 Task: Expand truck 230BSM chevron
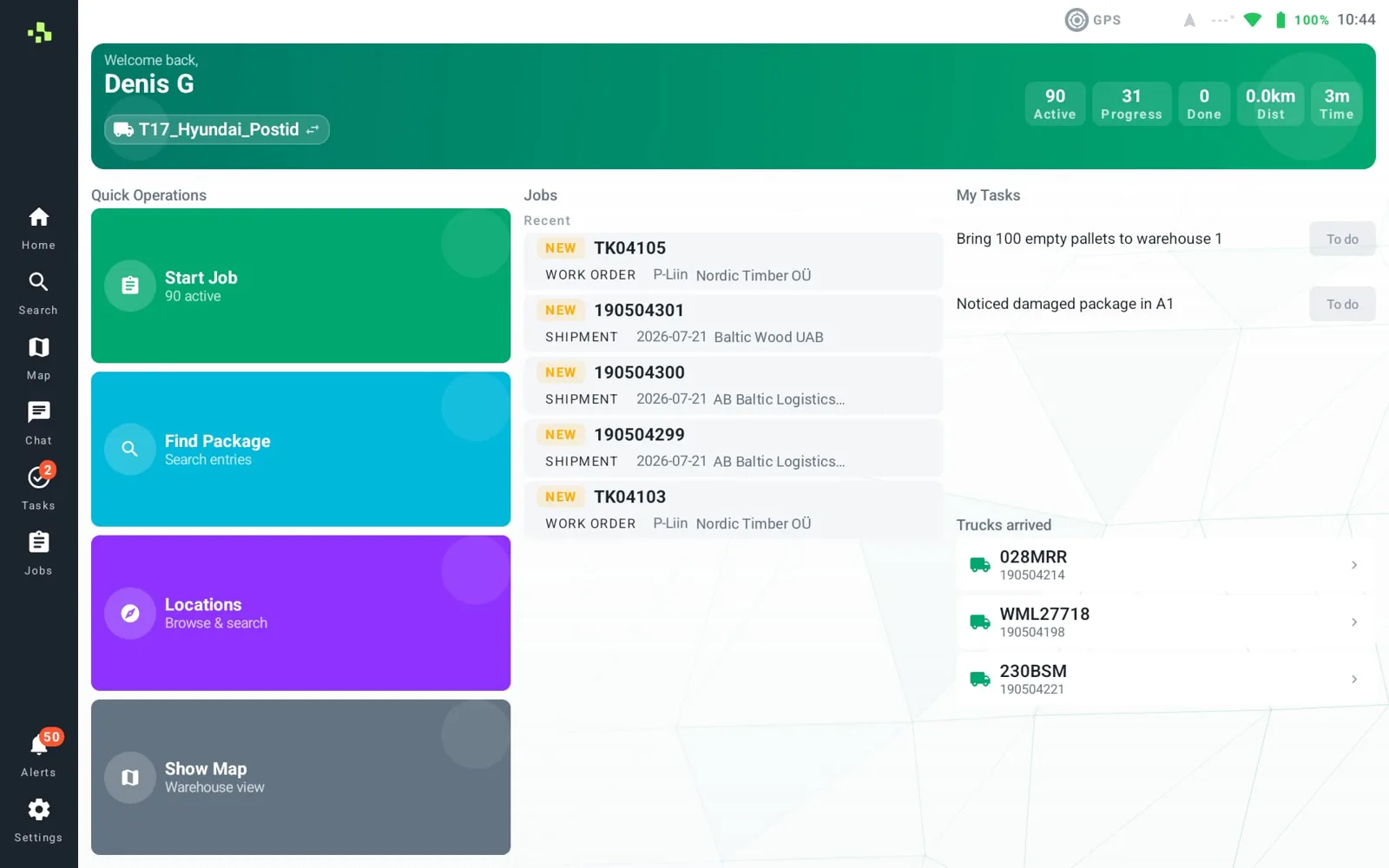pyautogui.click(x=1354, y=680)
